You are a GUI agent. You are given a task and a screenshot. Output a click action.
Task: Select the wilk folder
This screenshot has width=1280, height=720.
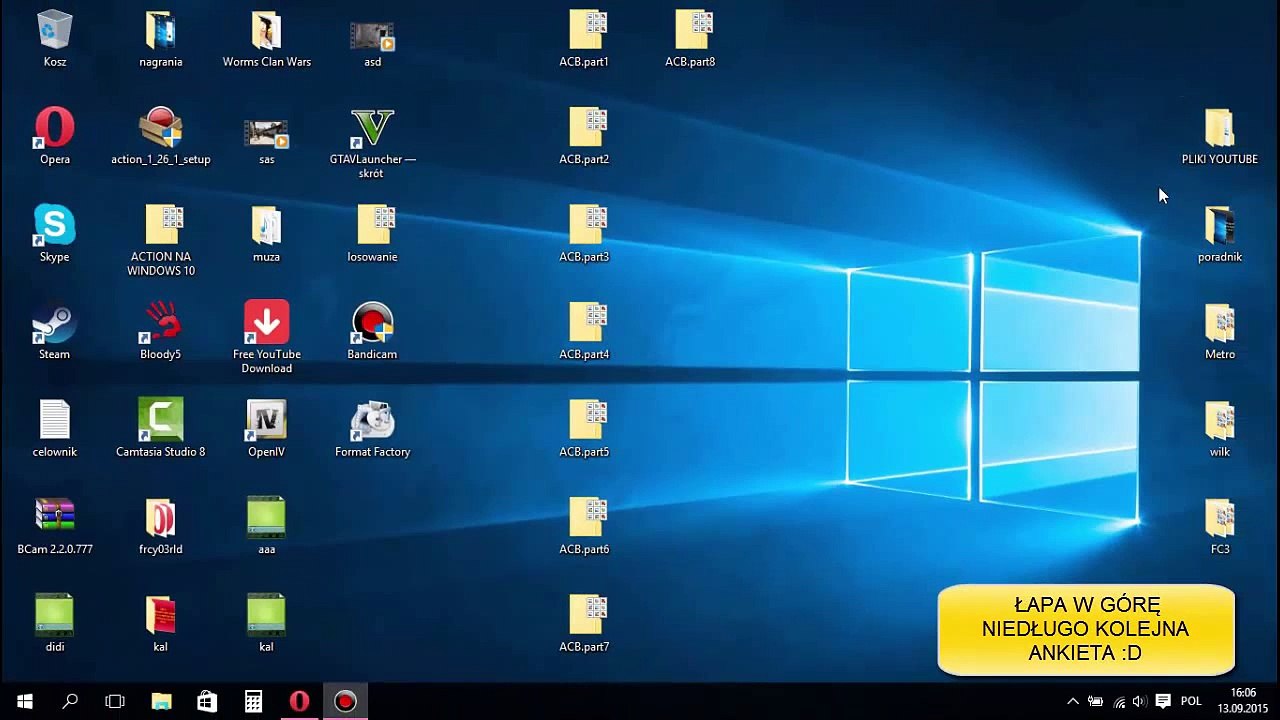coord(1220,420)
